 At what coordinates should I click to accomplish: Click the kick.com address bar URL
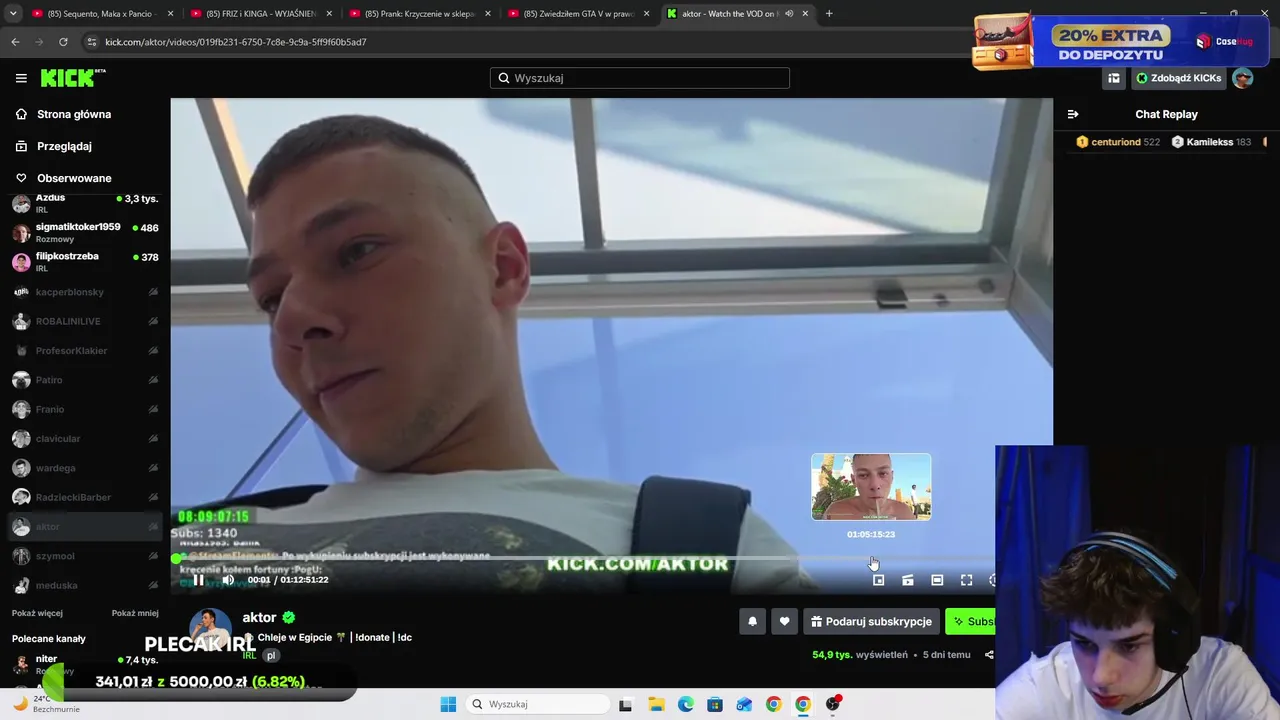[x=236, y=42]
